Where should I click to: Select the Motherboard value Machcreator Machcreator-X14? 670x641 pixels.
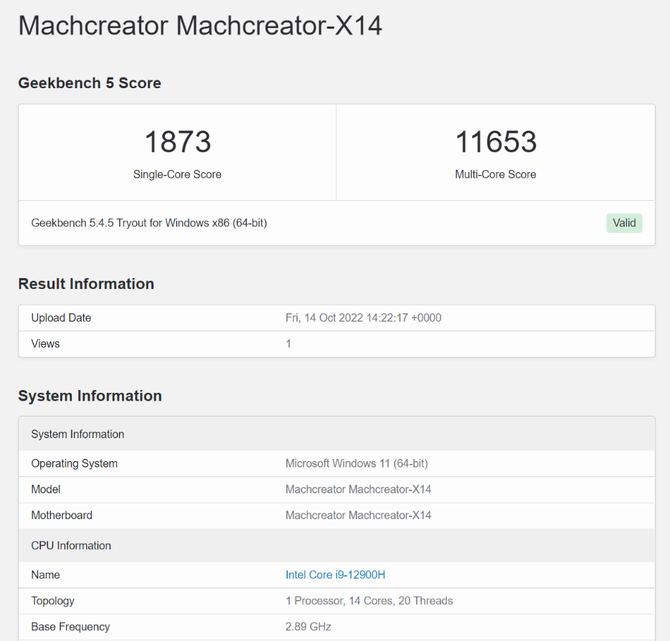[359, 515]
